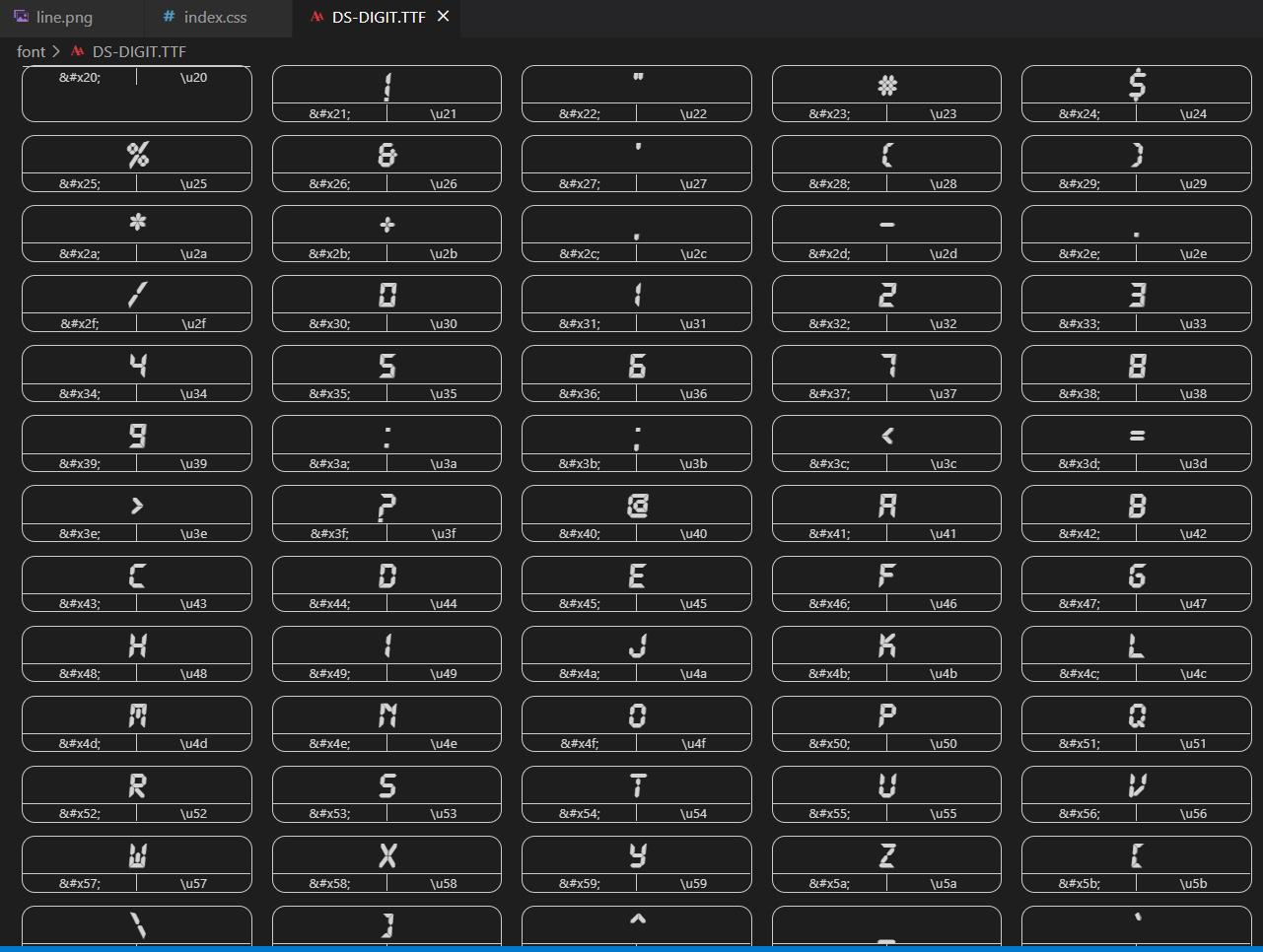Click the at-sign glyph

coord(637,506)
